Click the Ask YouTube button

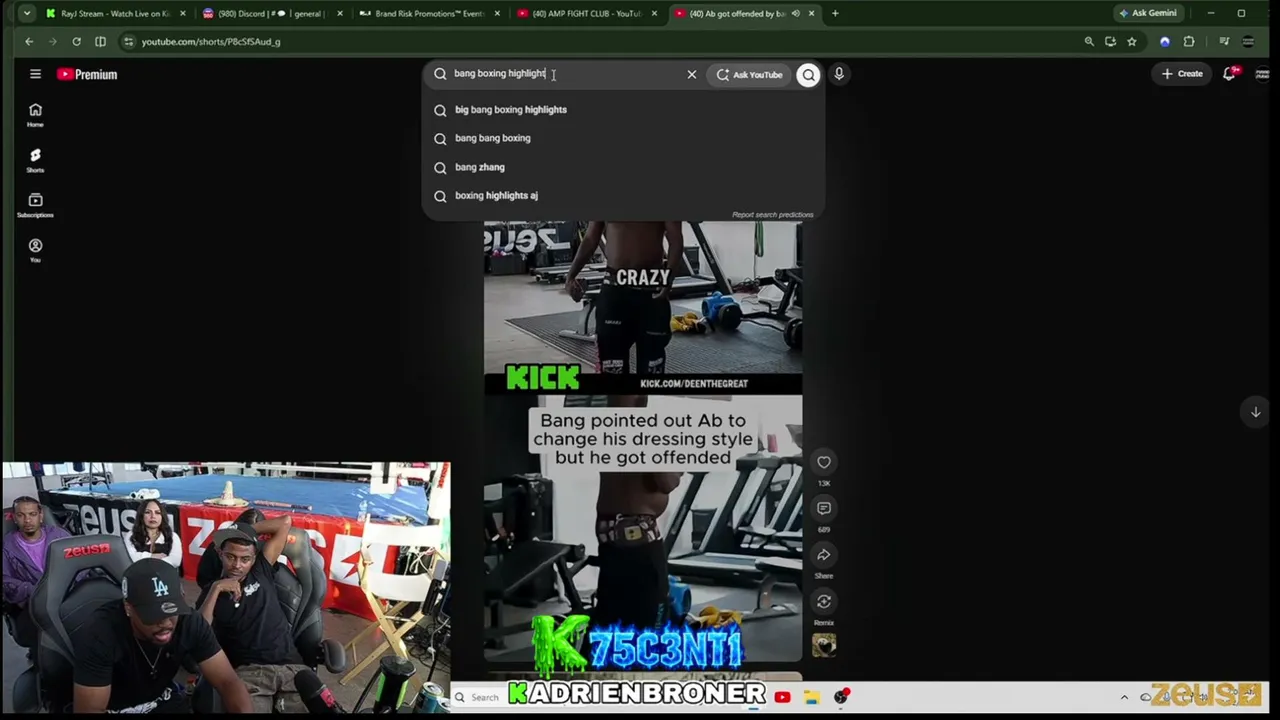click(749, 74)
